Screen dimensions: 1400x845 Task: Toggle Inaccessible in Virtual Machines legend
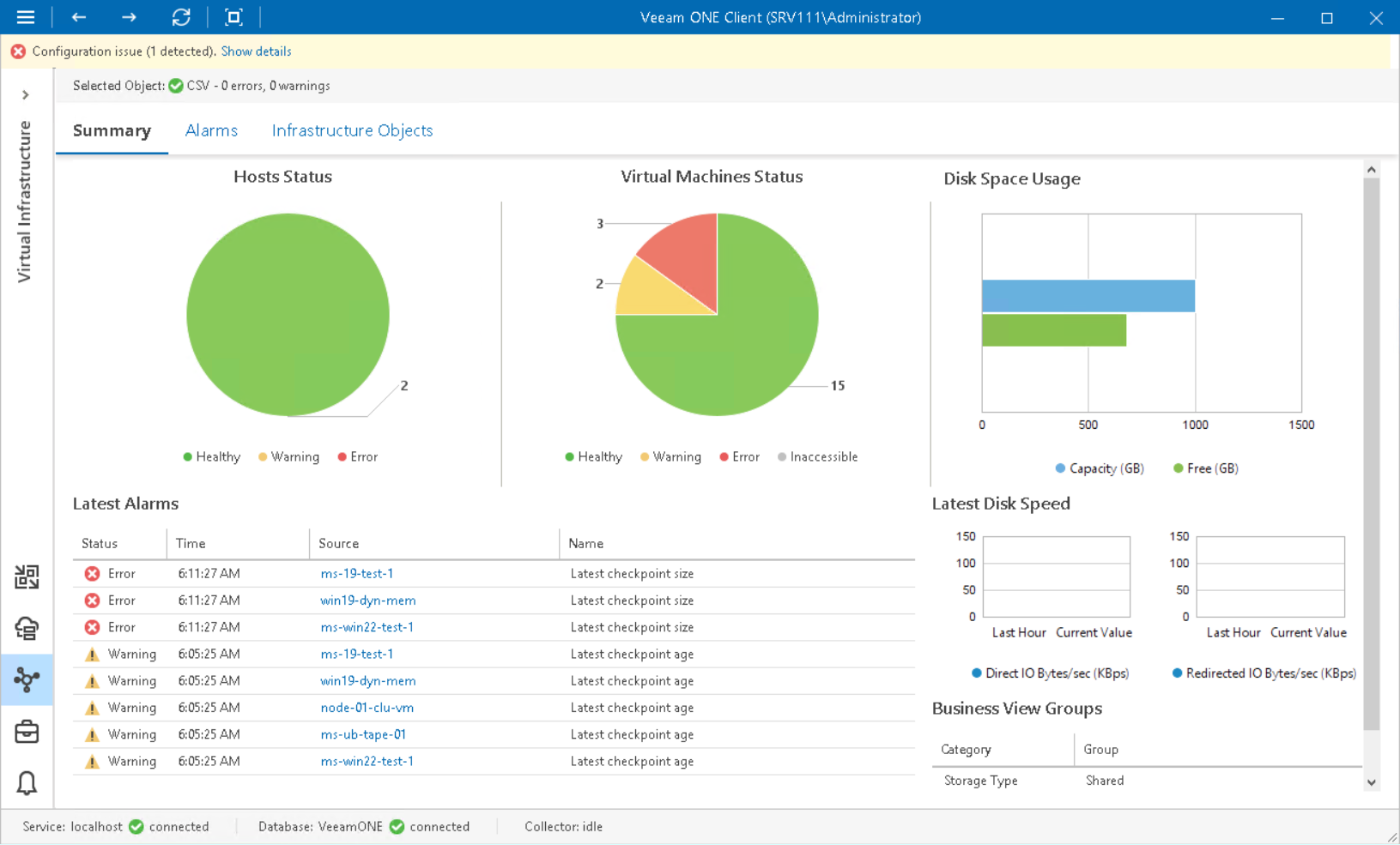(x=816, y=456)
